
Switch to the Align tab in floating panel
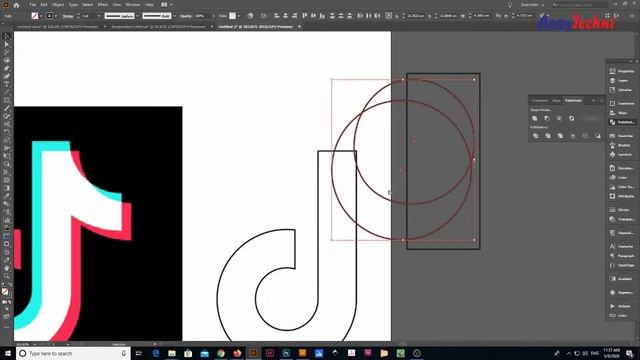tap(556, 100)
